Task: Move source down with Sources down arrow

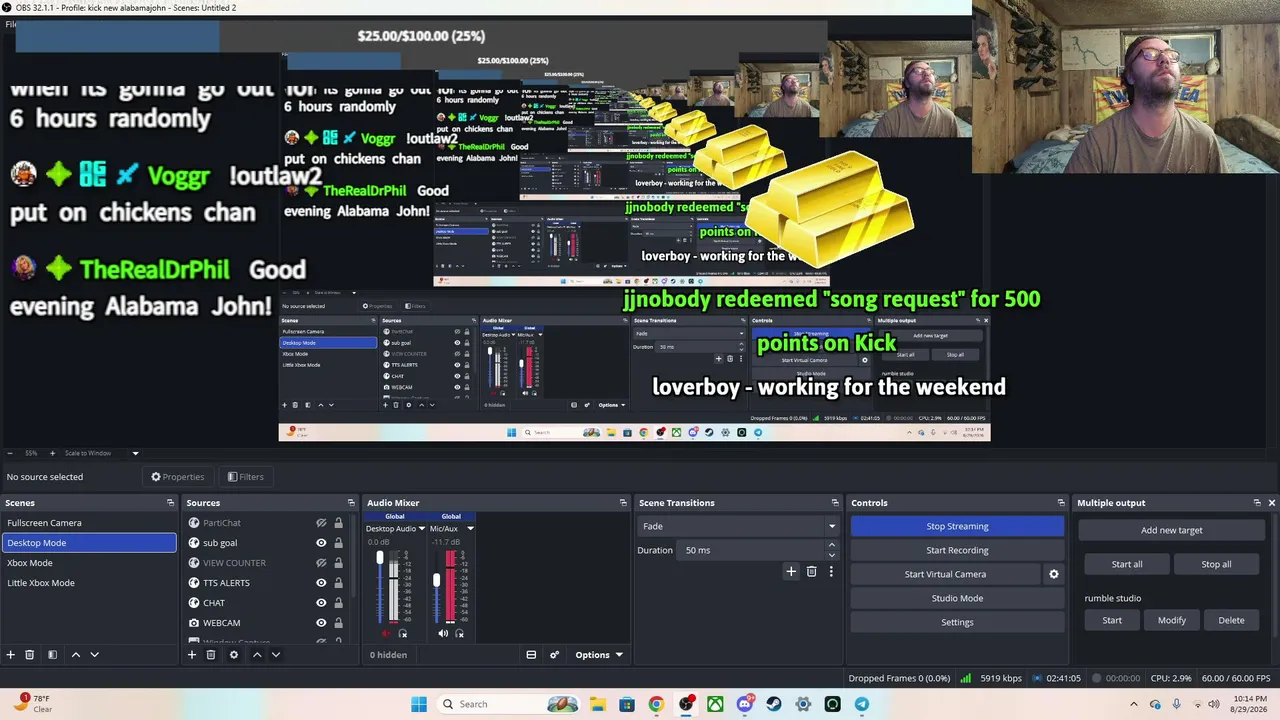Action: click(275, 655)
